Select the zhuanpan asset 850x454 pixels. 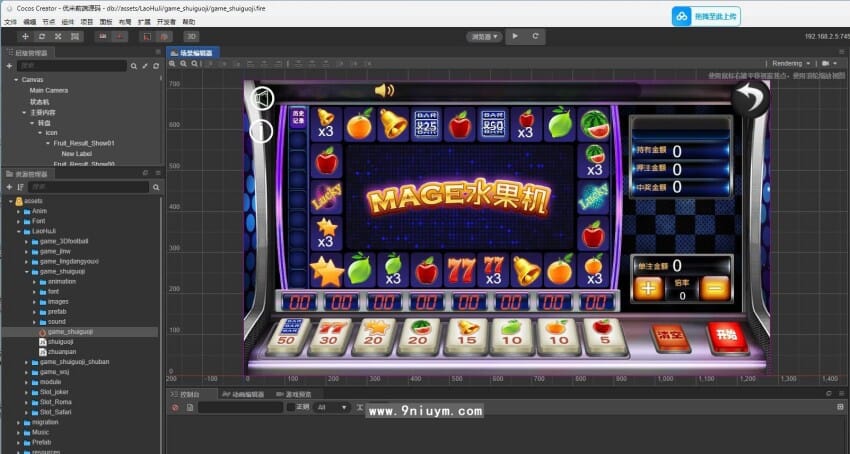[x=62, y=352]
